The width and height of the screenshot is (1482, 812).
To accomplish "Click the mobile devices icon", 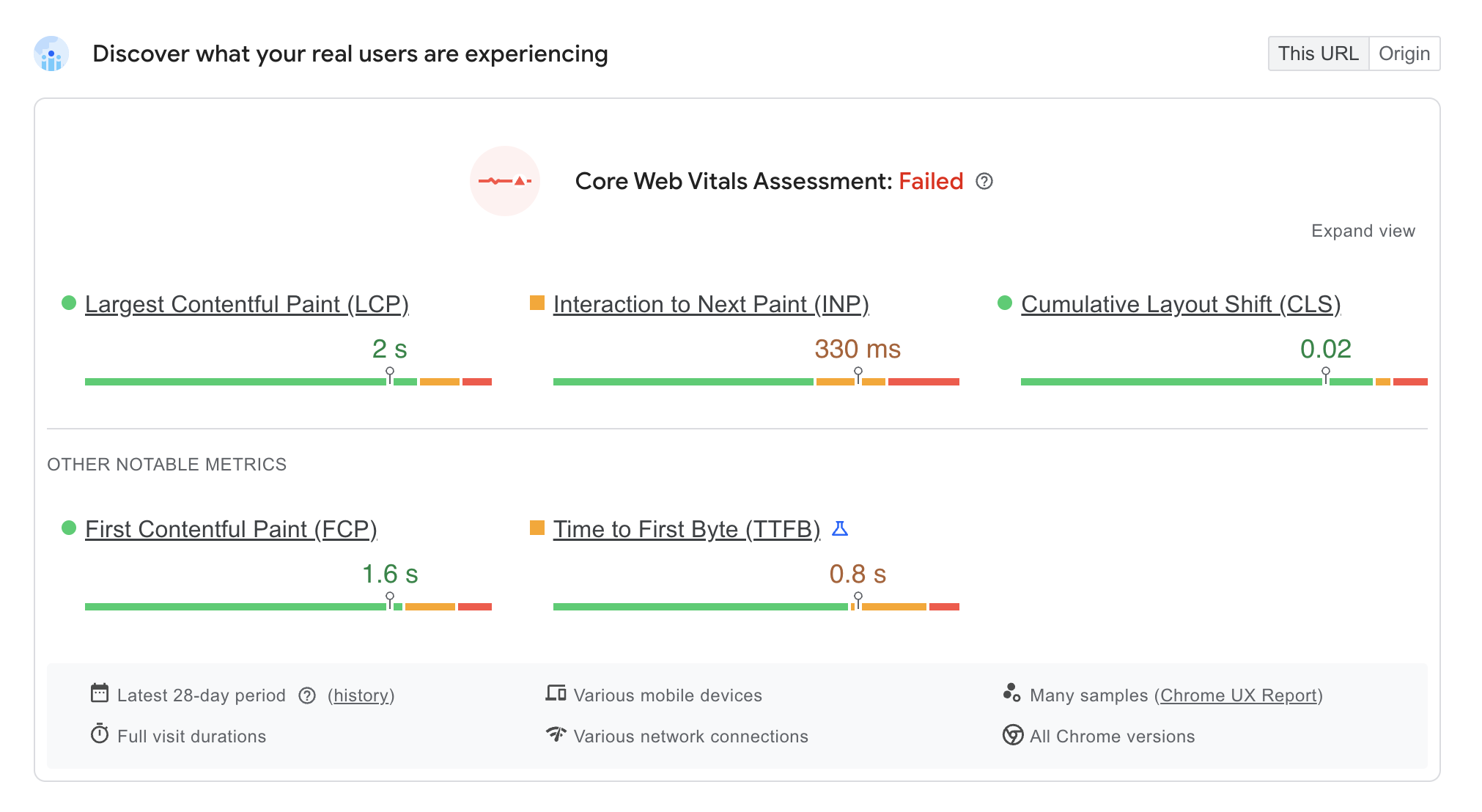I will [x=556, y=693].
